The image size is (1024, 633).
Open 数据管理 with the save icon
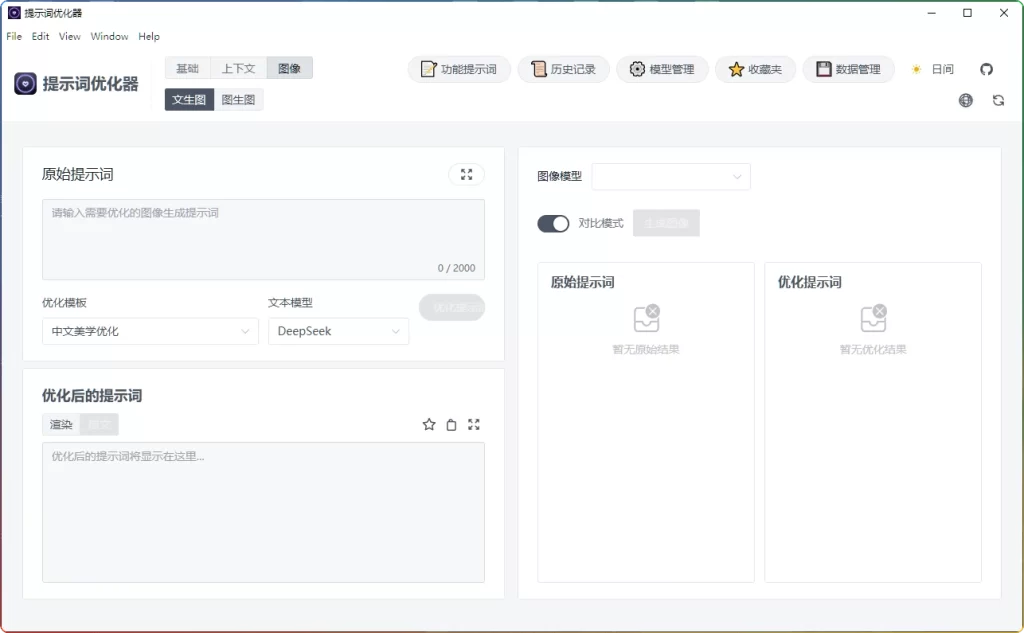click(848, 69)
